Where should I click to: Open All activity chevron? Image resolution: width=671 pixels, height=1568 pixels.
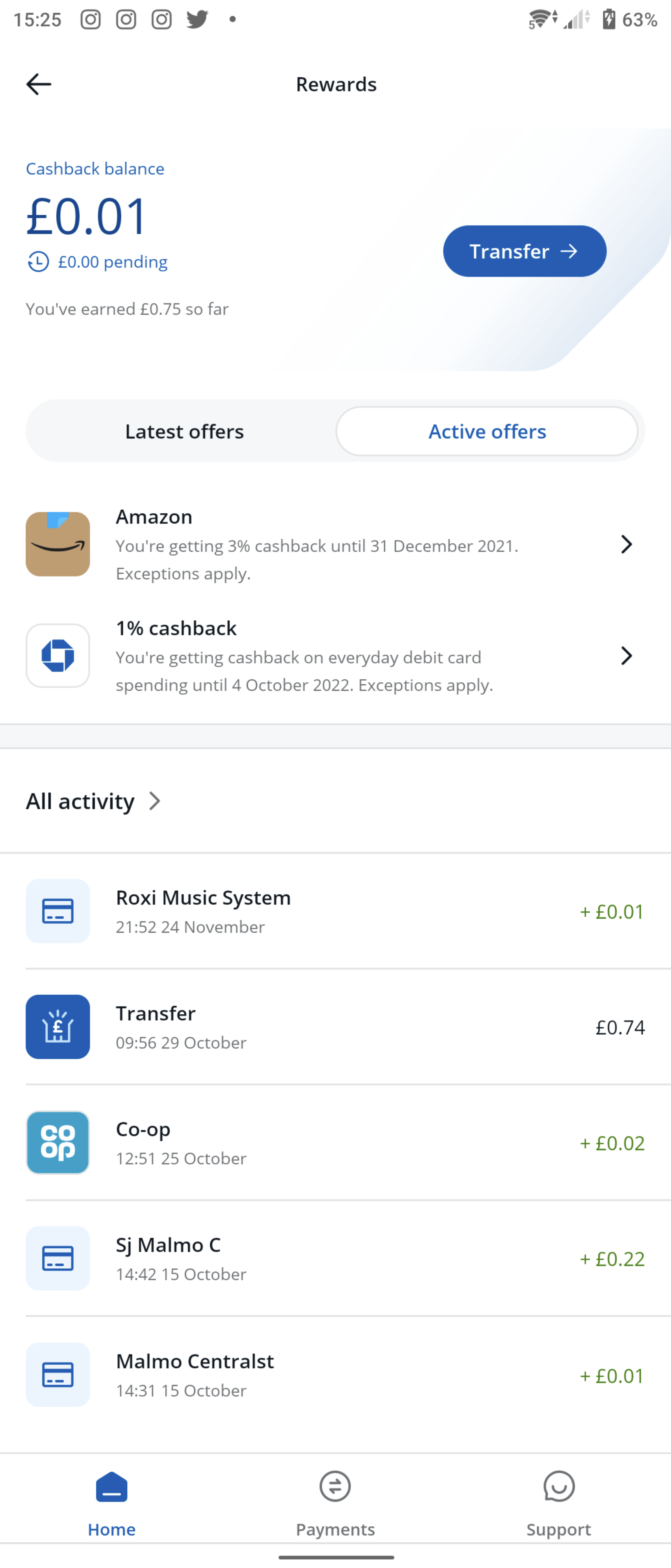tap(155, 801)
